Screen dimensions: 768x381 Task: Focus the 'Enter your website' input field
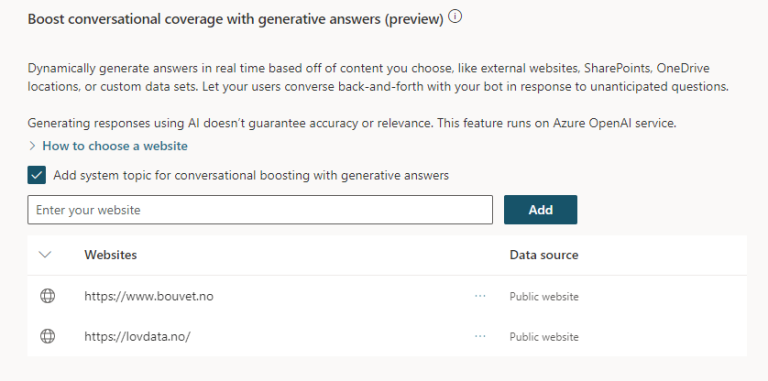(260, 210)
